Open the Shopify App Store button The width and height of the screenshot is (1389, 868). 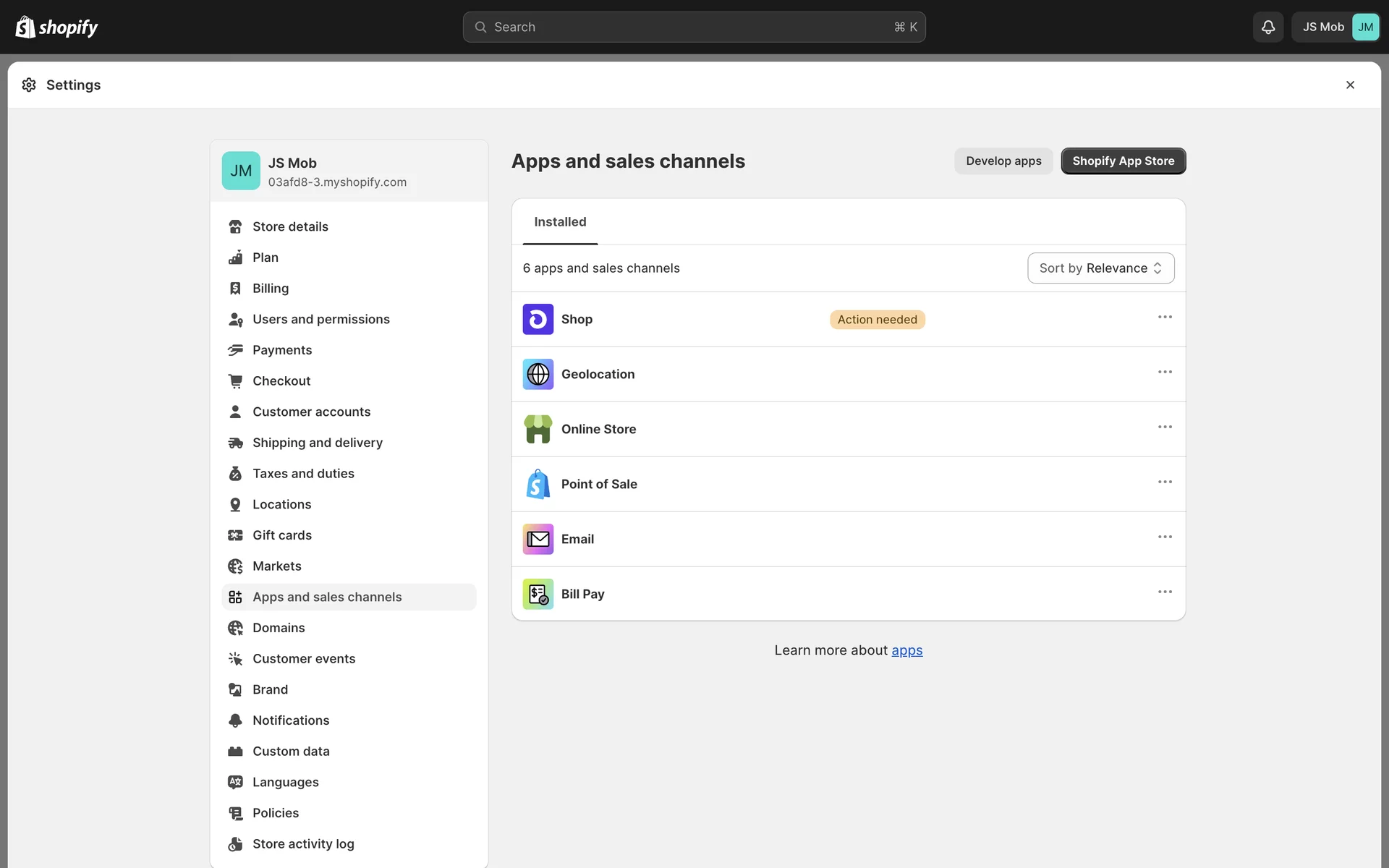(x=1123, y=161)
